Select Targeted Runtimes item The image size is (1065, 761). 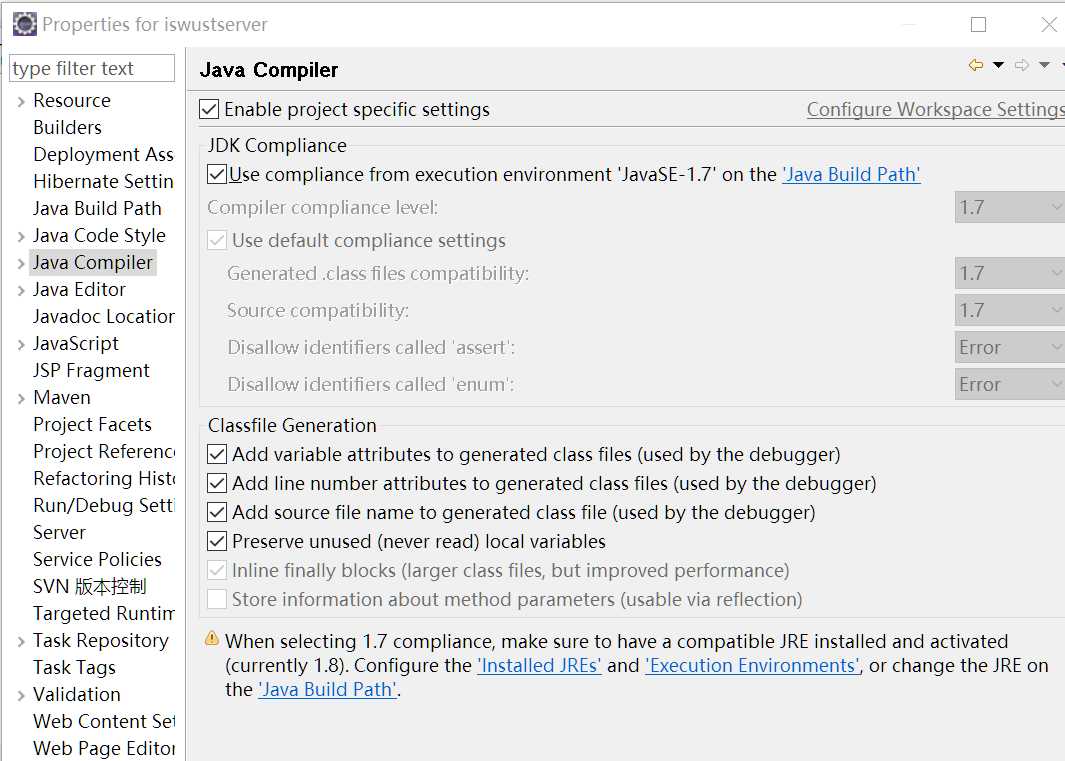tap(103, 614)
